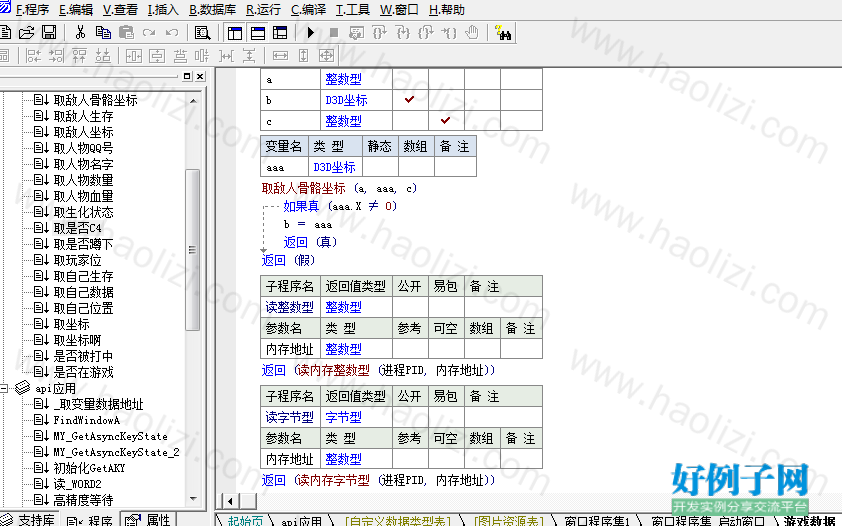Click the tree panel vertical scrollbar thumb
This screenshot has width=842, height=526.
[x=193, y=250]
